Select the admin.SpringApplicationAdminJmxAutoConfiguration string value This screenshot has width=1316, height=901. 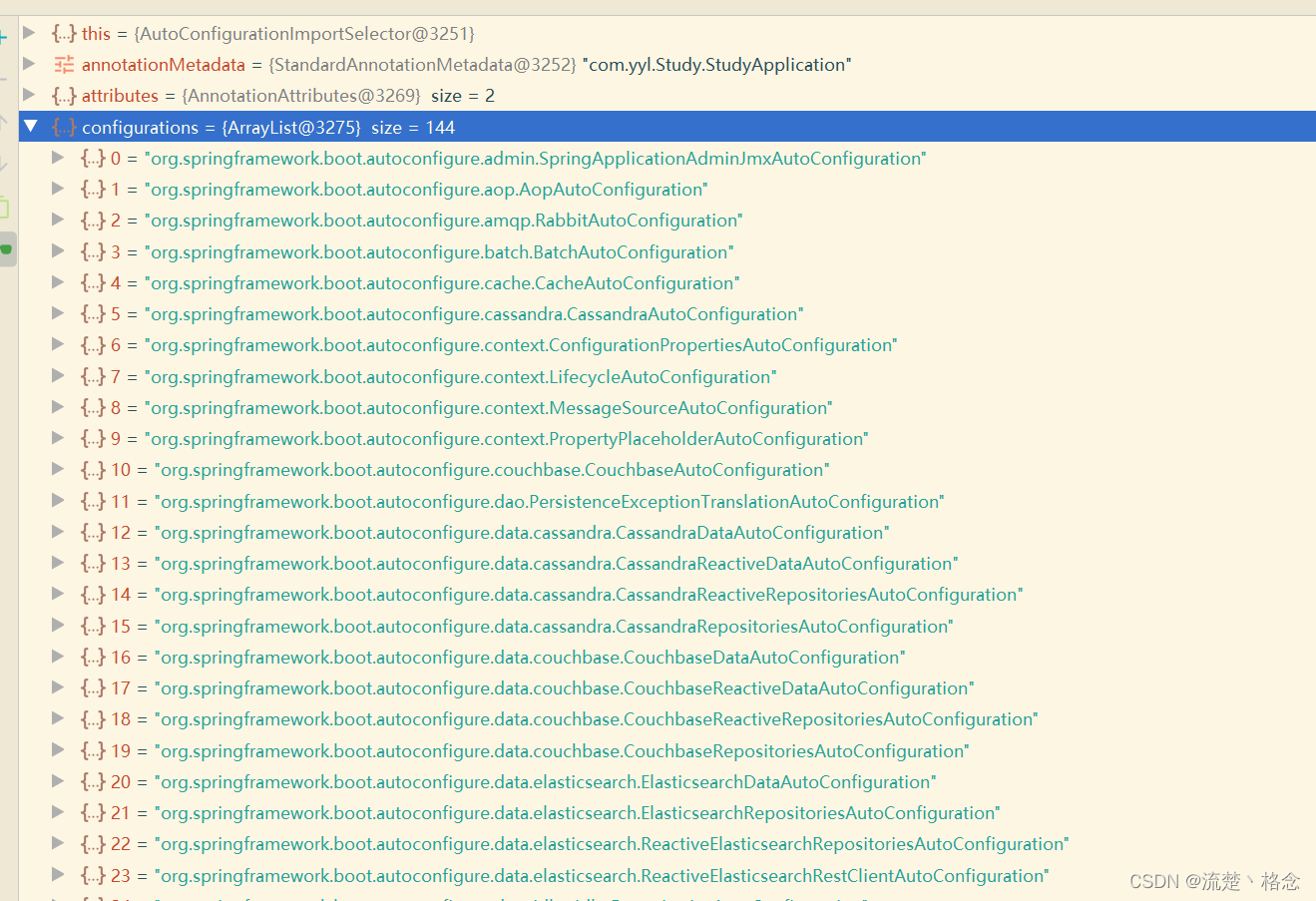click(x=536, y=159)
